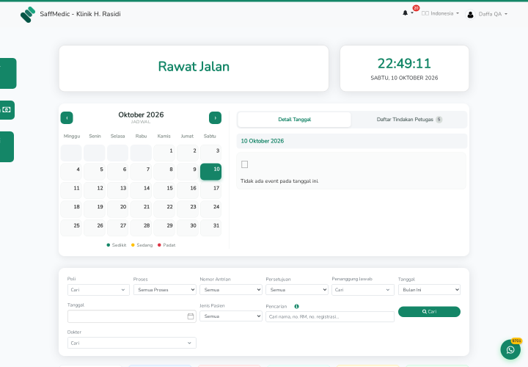528x367 pixels.
Task: Open the Nomor Antrian dropdown
Action: pyautogui.click(x=231, y=290)
